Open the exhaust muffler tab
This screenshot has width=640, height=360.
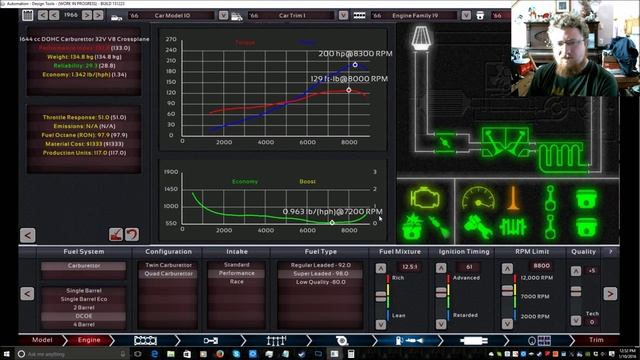click(473, 340)
